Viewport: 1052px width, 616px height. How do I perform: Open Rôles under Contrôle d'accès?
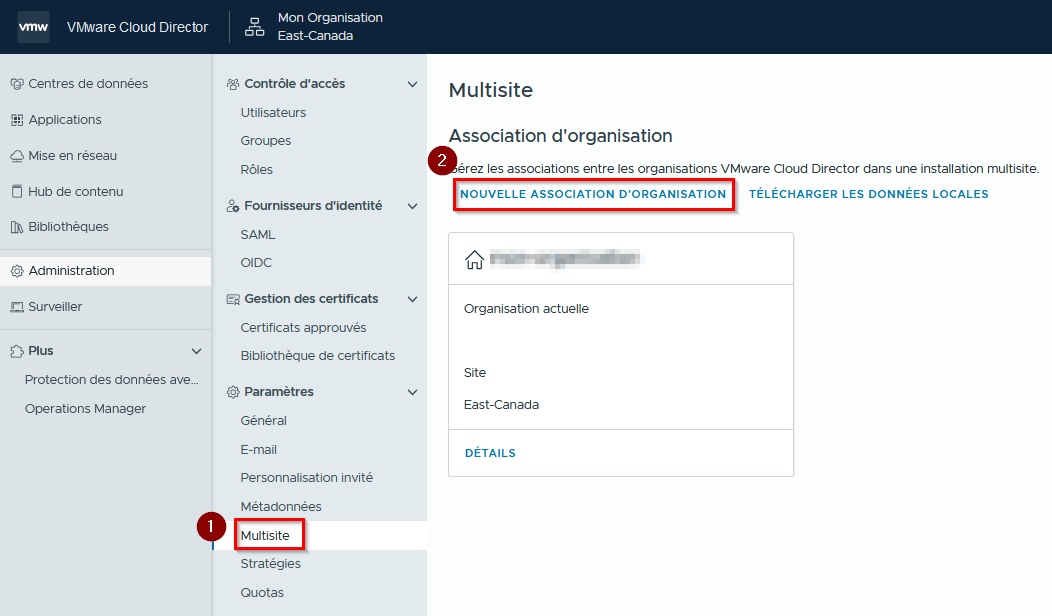[x=256, y=170]
